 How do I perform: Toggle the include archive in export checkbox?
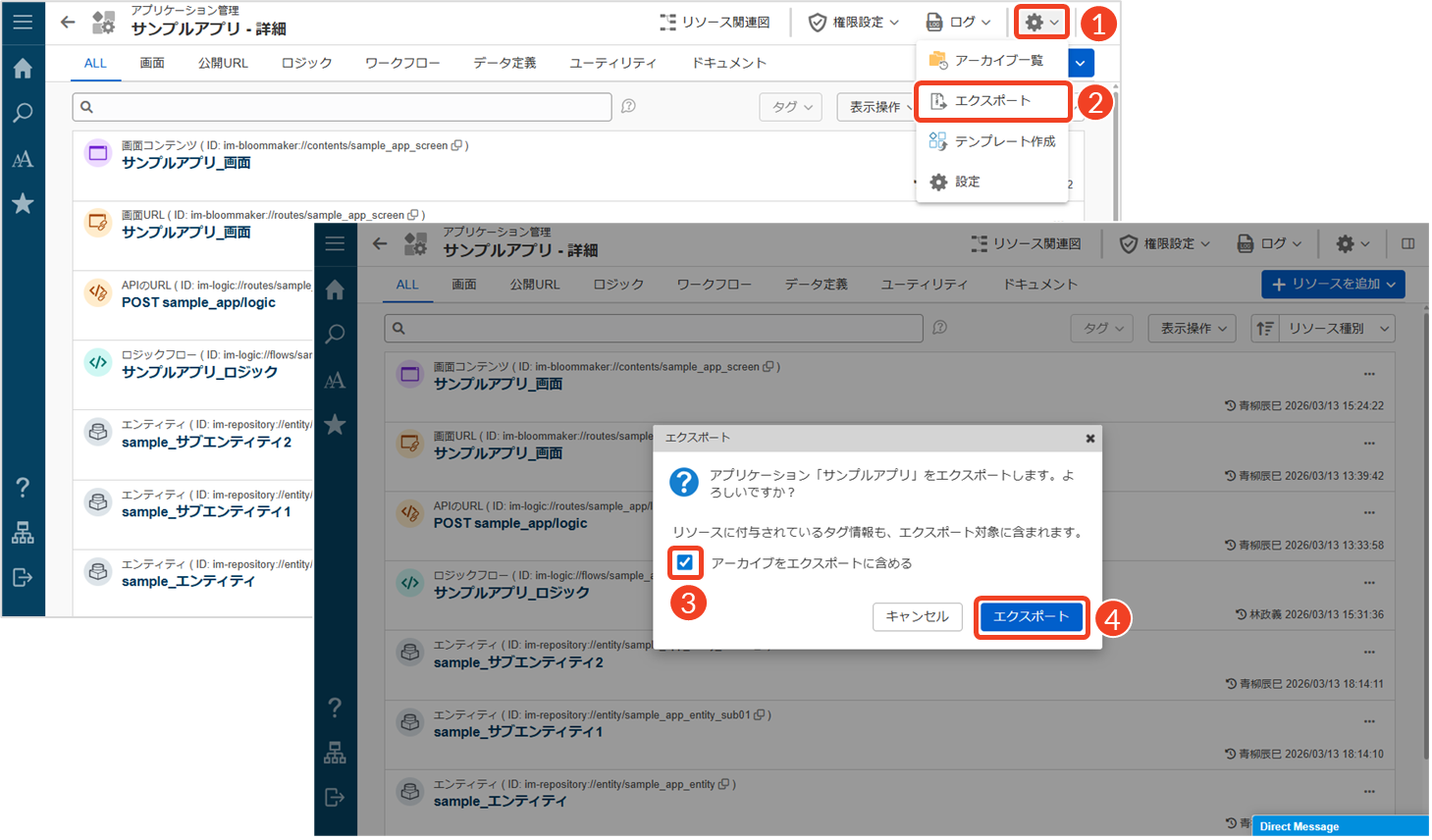coord(685,562)
